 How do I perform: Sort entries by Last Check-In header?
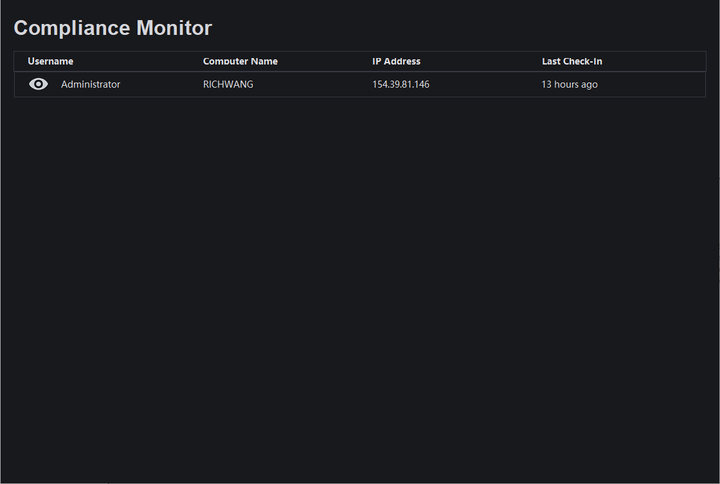572,61
